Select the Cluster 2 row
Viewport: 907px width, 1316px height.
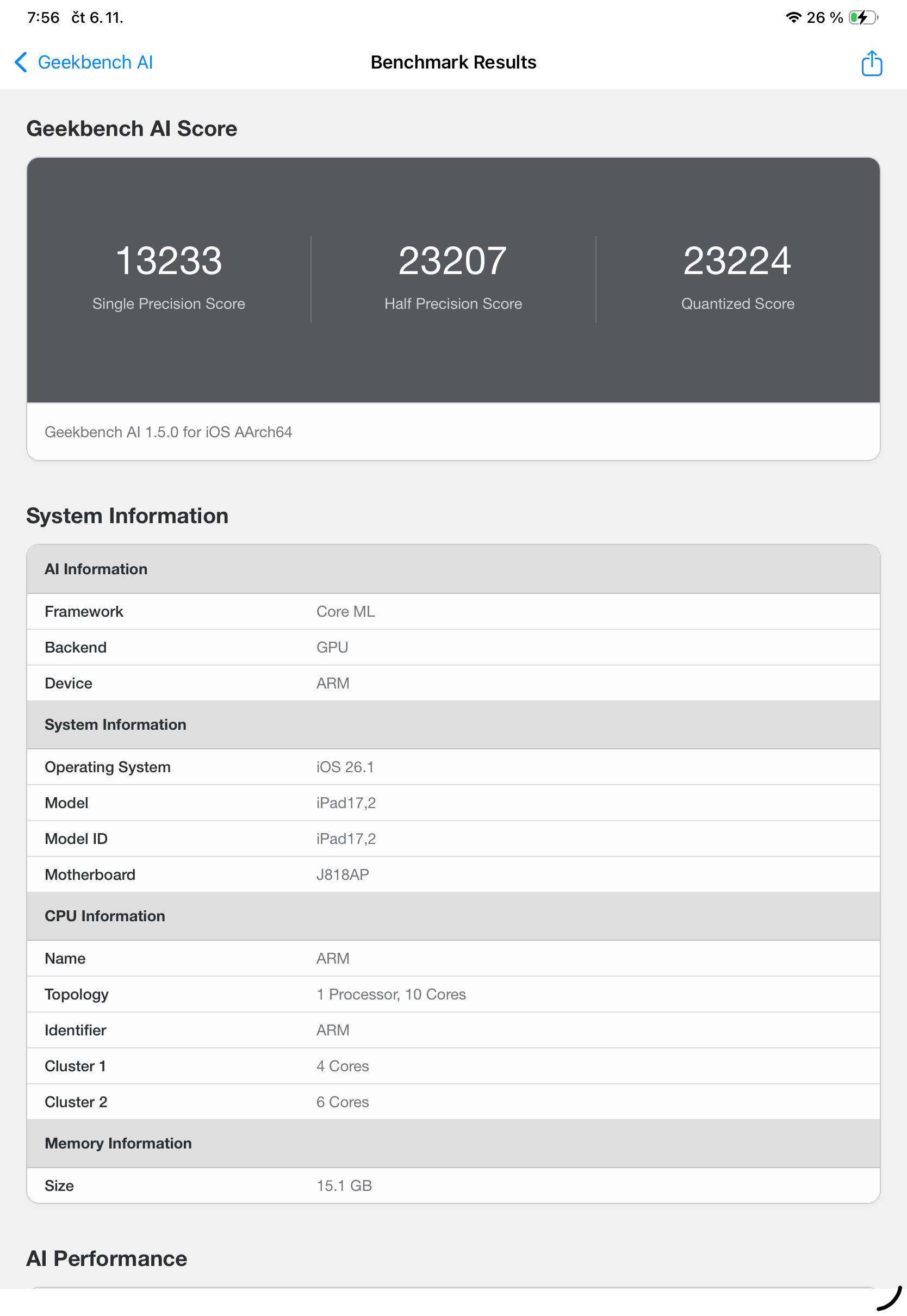(453, 1102)
